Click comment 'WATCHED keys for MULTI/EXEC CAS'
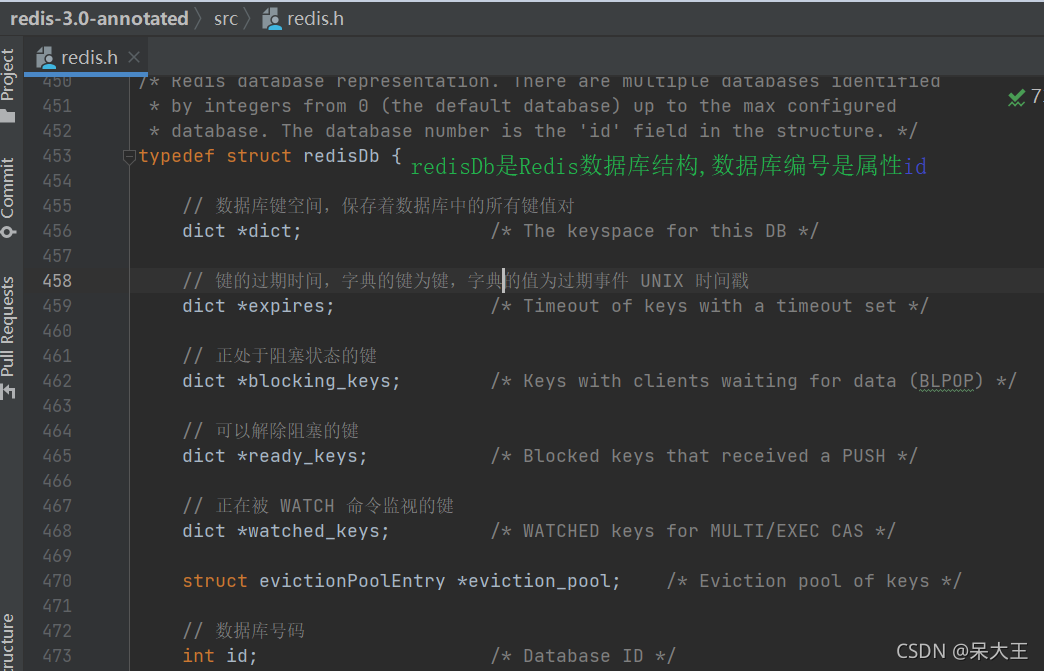Image resolution: width=1044 pixels, height=671 pixels. (693, 531)
